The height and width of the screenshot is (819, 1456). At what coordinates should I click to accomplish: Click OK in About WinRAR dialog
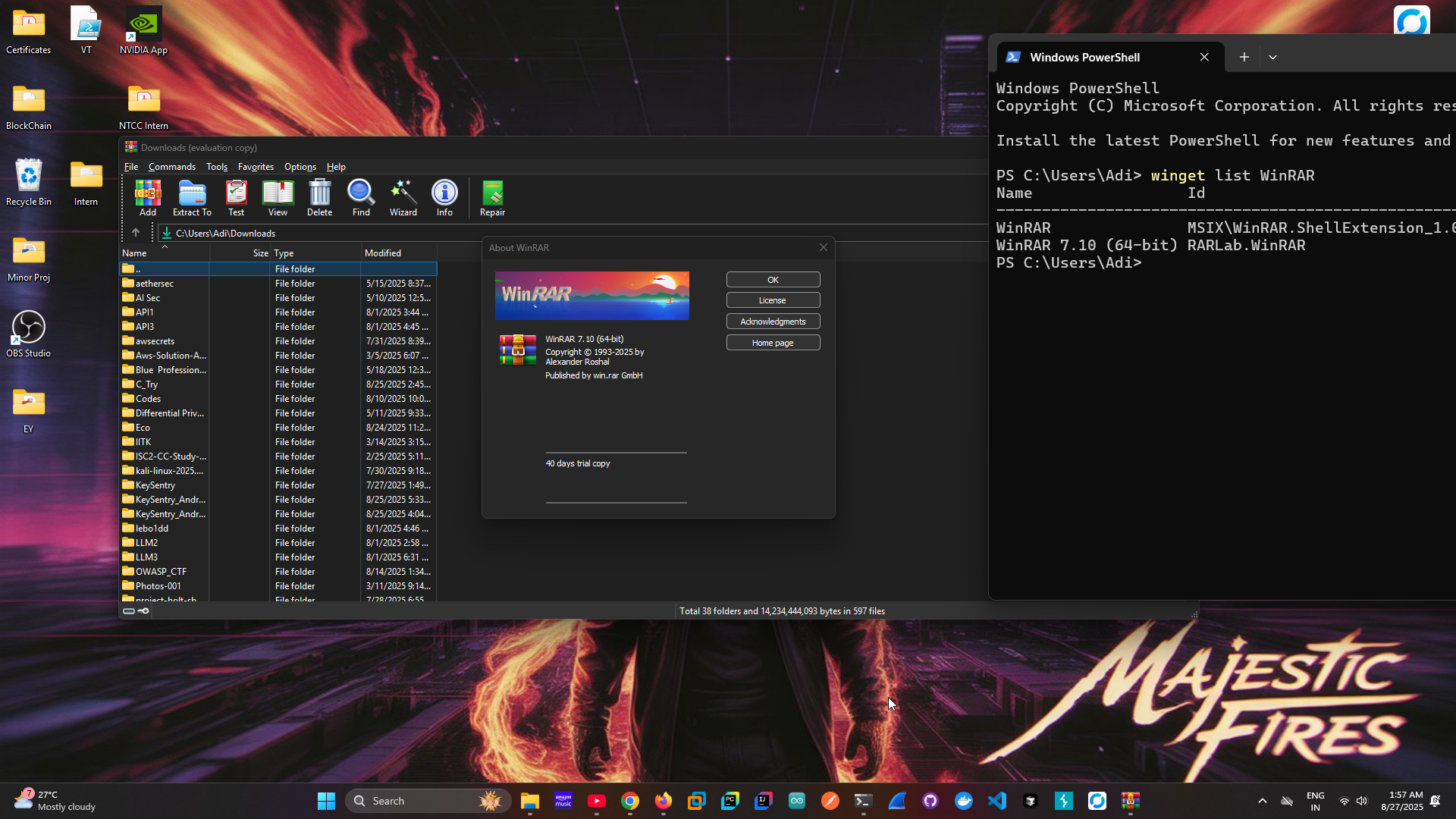[x=773, y=280]
